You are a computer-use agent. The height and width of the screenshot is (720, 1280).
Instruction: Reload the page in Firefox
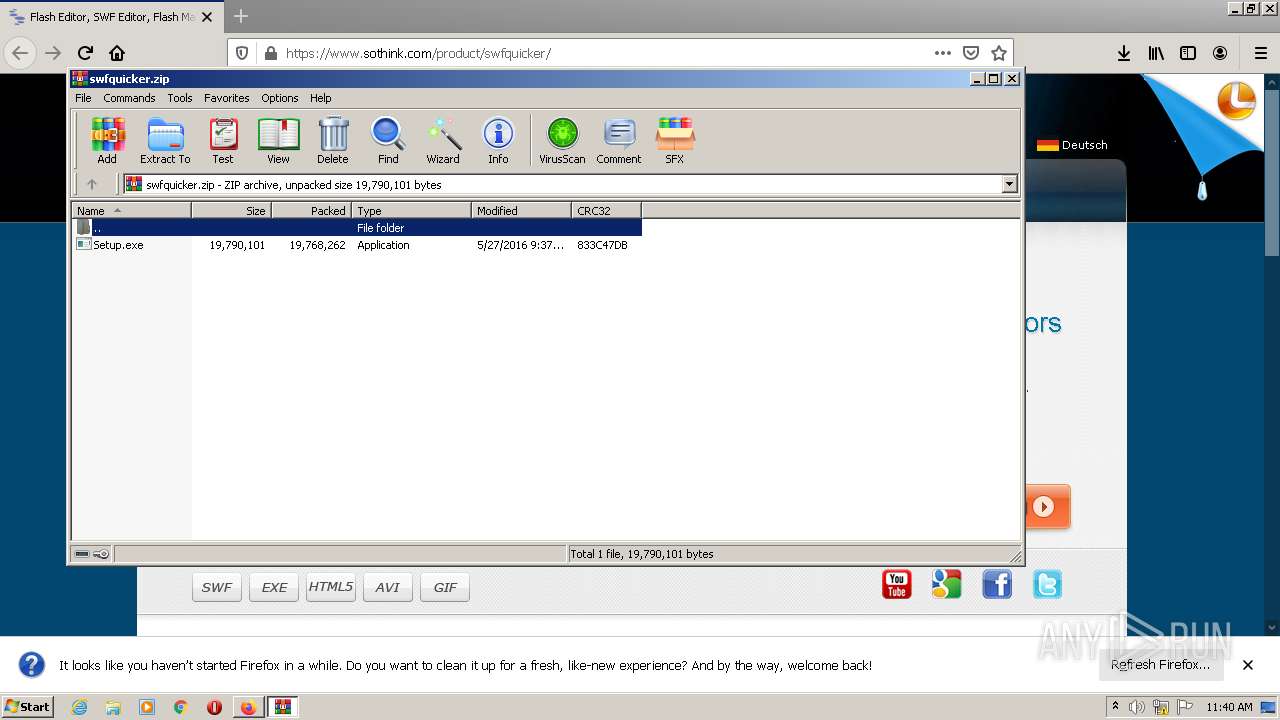(85, 53)
